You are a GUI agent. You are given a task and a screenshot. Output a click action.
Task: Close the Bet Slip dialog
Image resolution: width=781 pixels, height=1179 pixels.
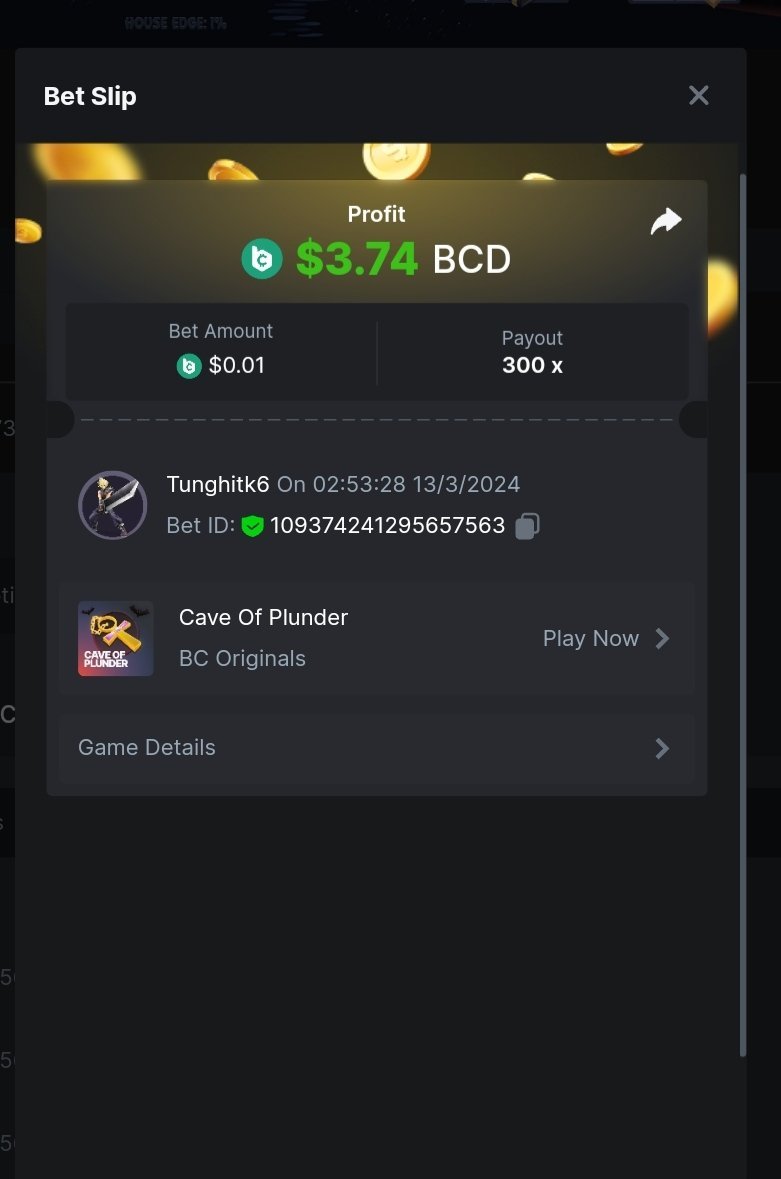[698, 95]
